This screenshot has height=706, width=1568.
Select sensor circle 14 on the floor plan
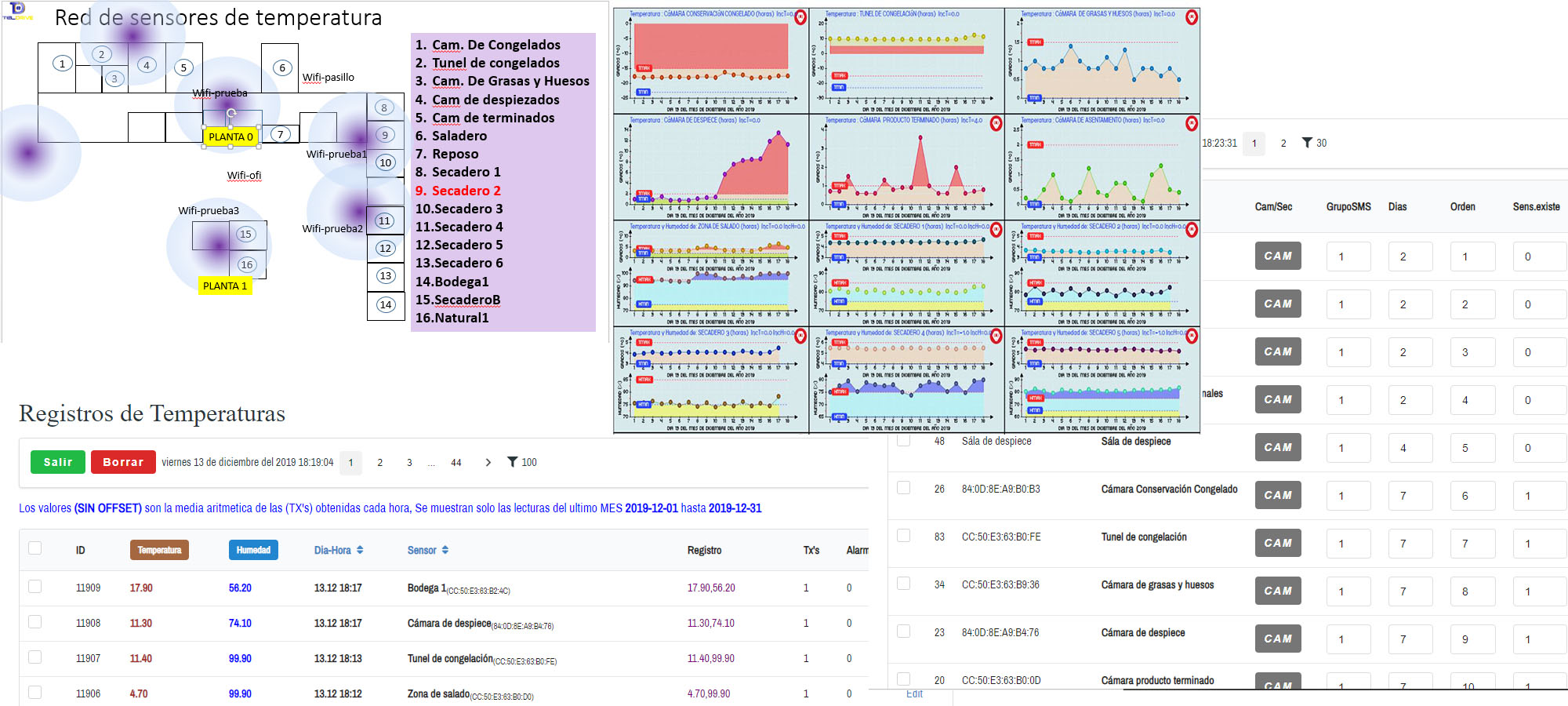pyautogui.click(x=386, y=305)
